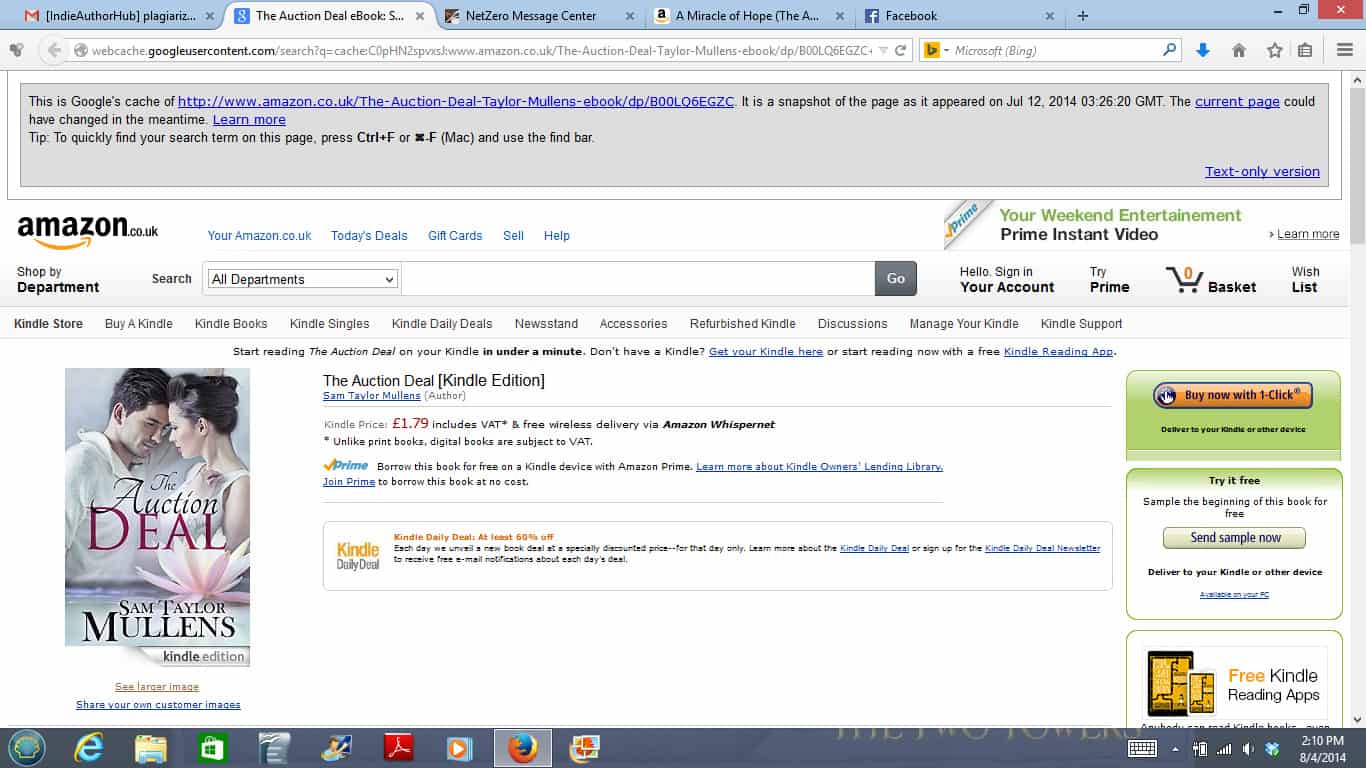
Task: Switch to the IndieAuthorHub Gmail tab
Action: (119, 15)
